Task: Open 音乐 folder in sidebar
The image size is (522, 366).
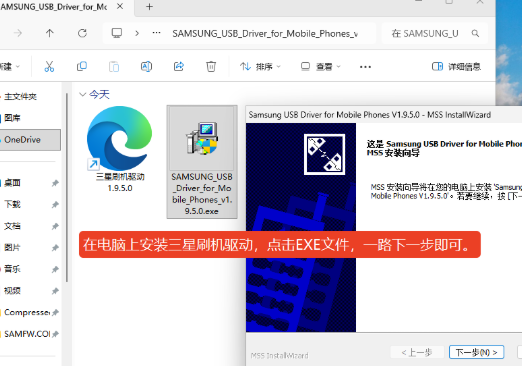Action: [x=12, y=269]
